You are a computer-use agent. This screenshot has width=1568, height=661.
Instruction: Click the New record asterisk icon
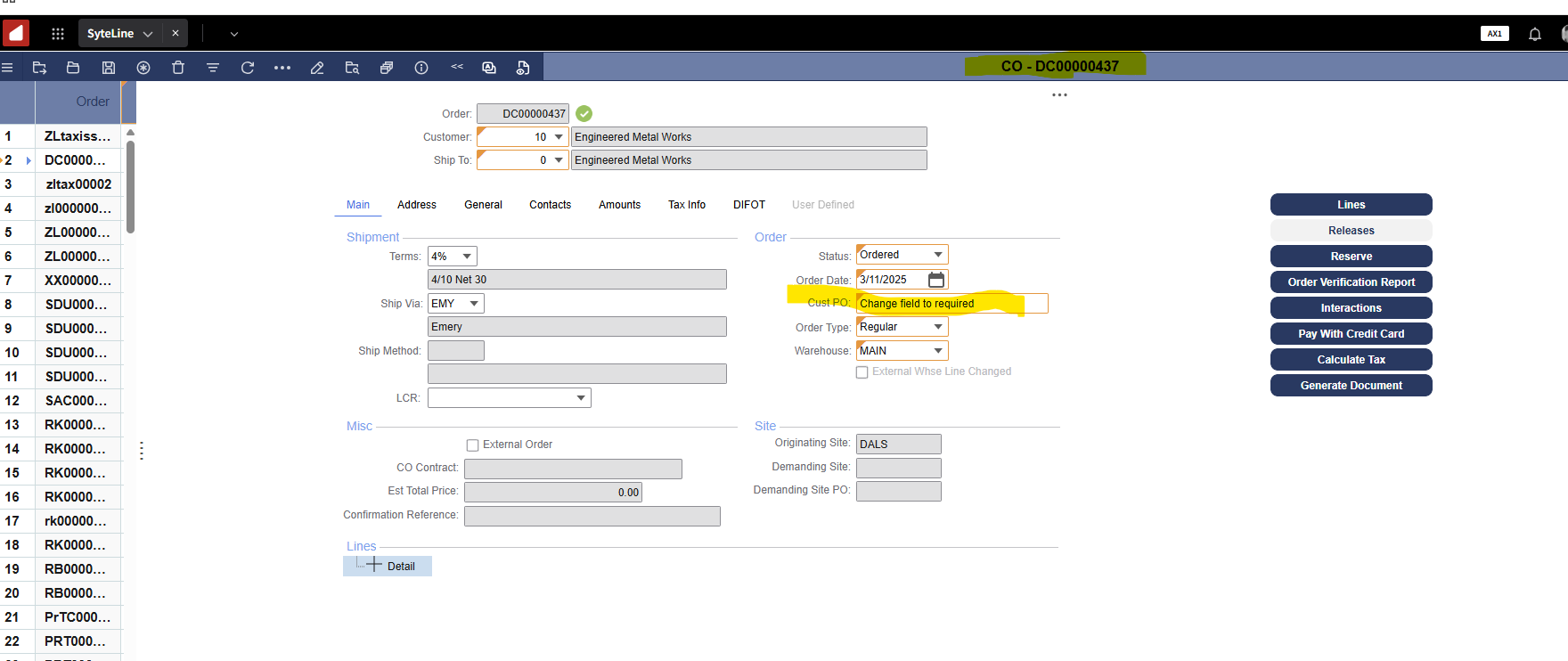click(x=143, y=68)
